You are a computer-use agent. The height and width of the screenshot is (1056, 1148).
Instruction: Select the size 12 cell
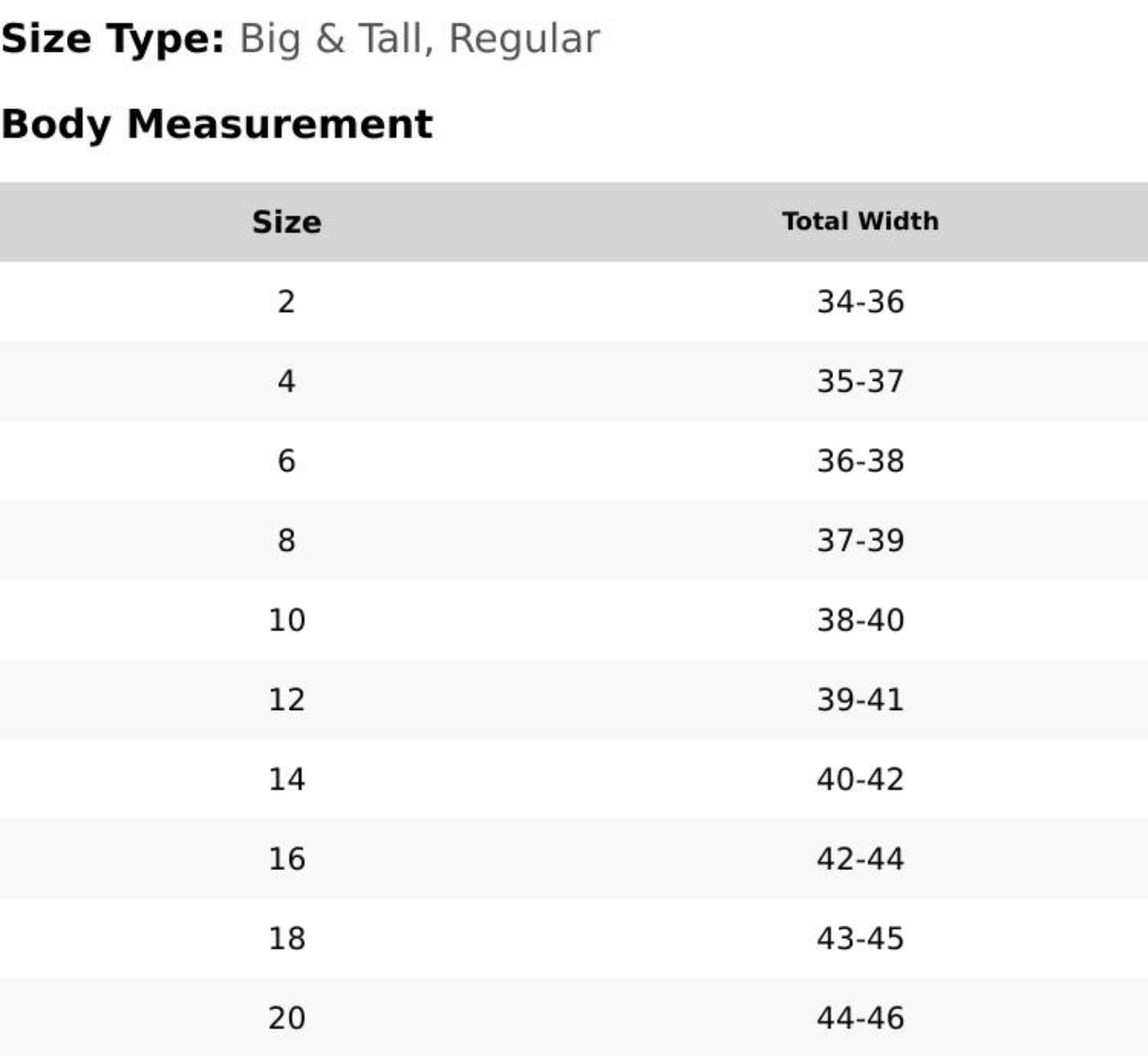[x=286, y=699]
